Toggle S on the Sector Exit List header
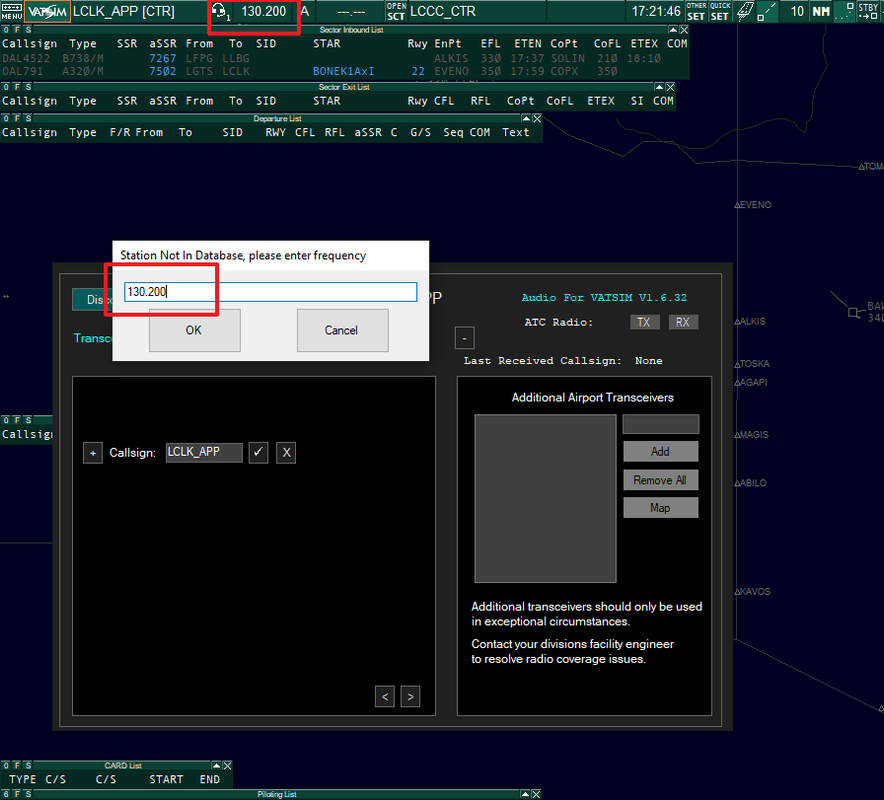Screen dimensions: 884x800 (x=28, y=87)
